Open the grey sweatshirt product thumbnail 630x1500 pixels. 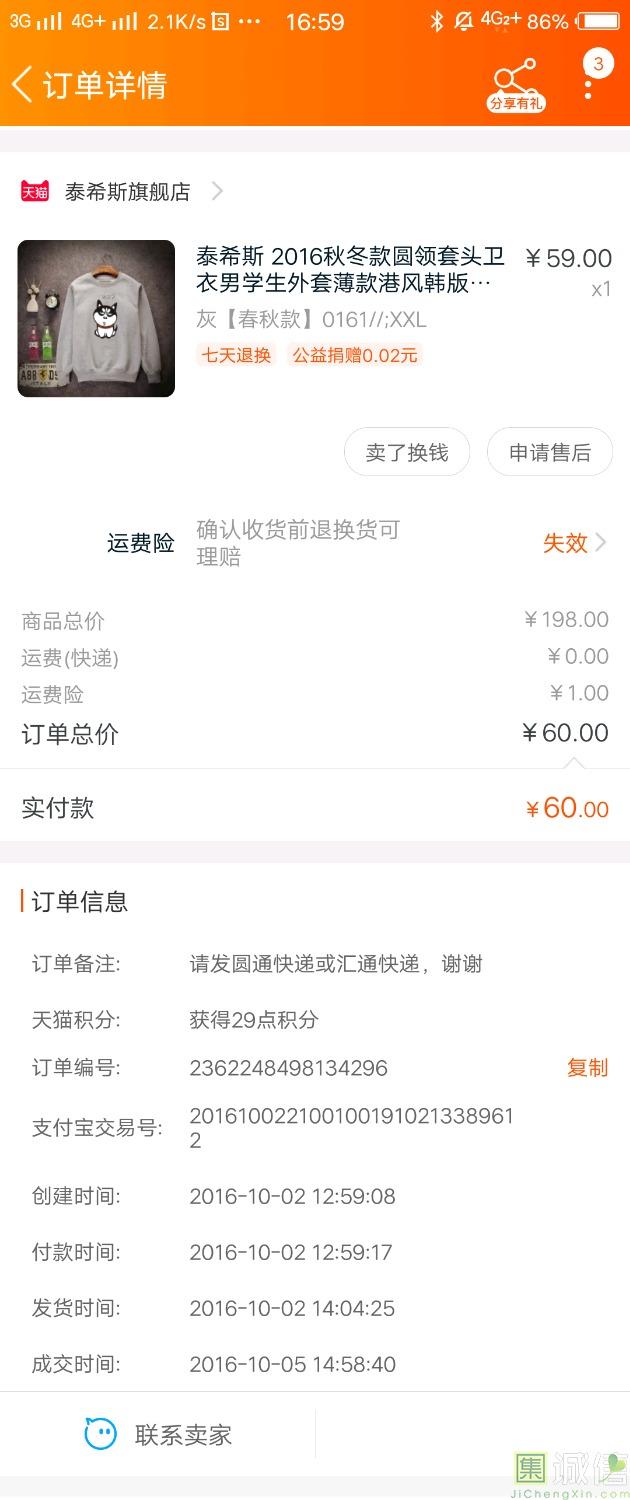click(96, 318)
